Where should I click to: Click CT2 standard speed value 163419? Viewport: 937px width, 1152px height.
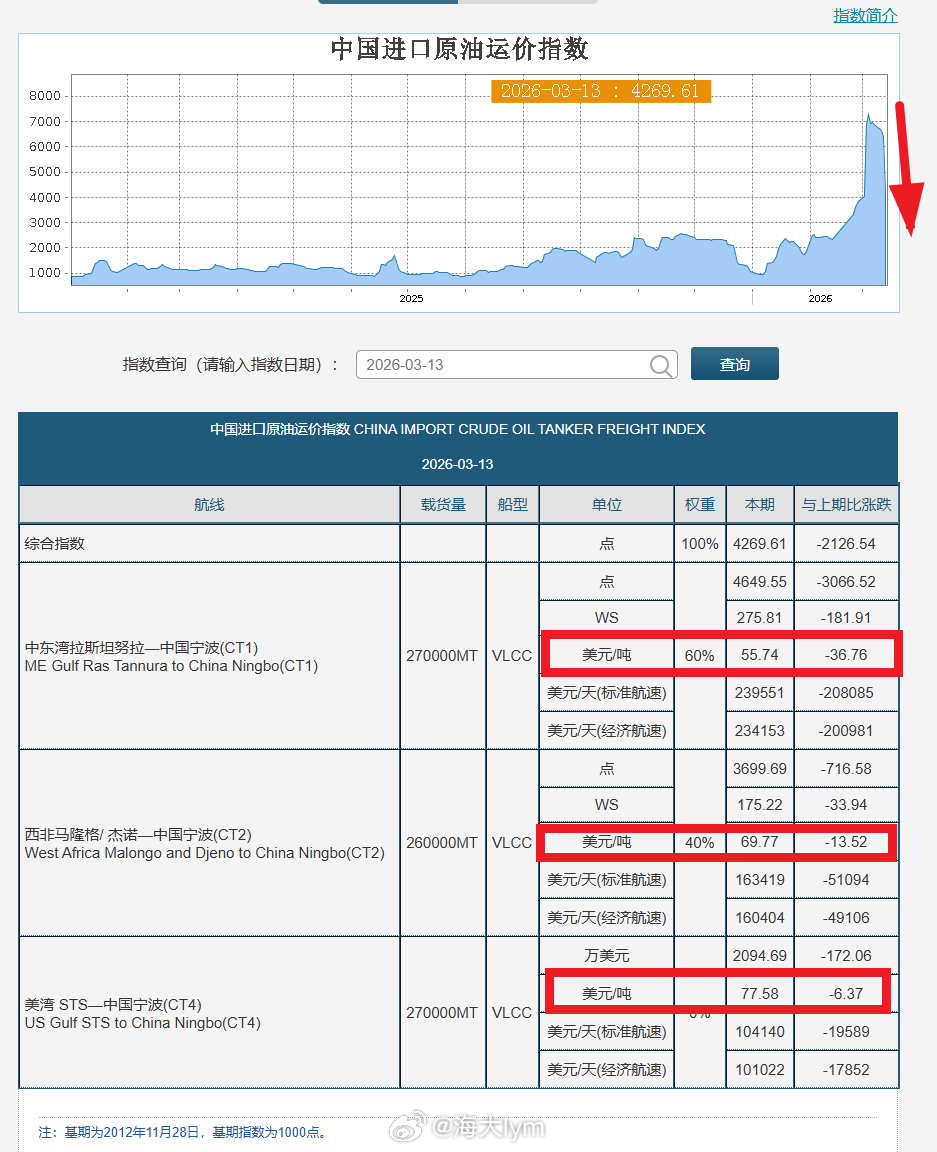tap(759, 879)
